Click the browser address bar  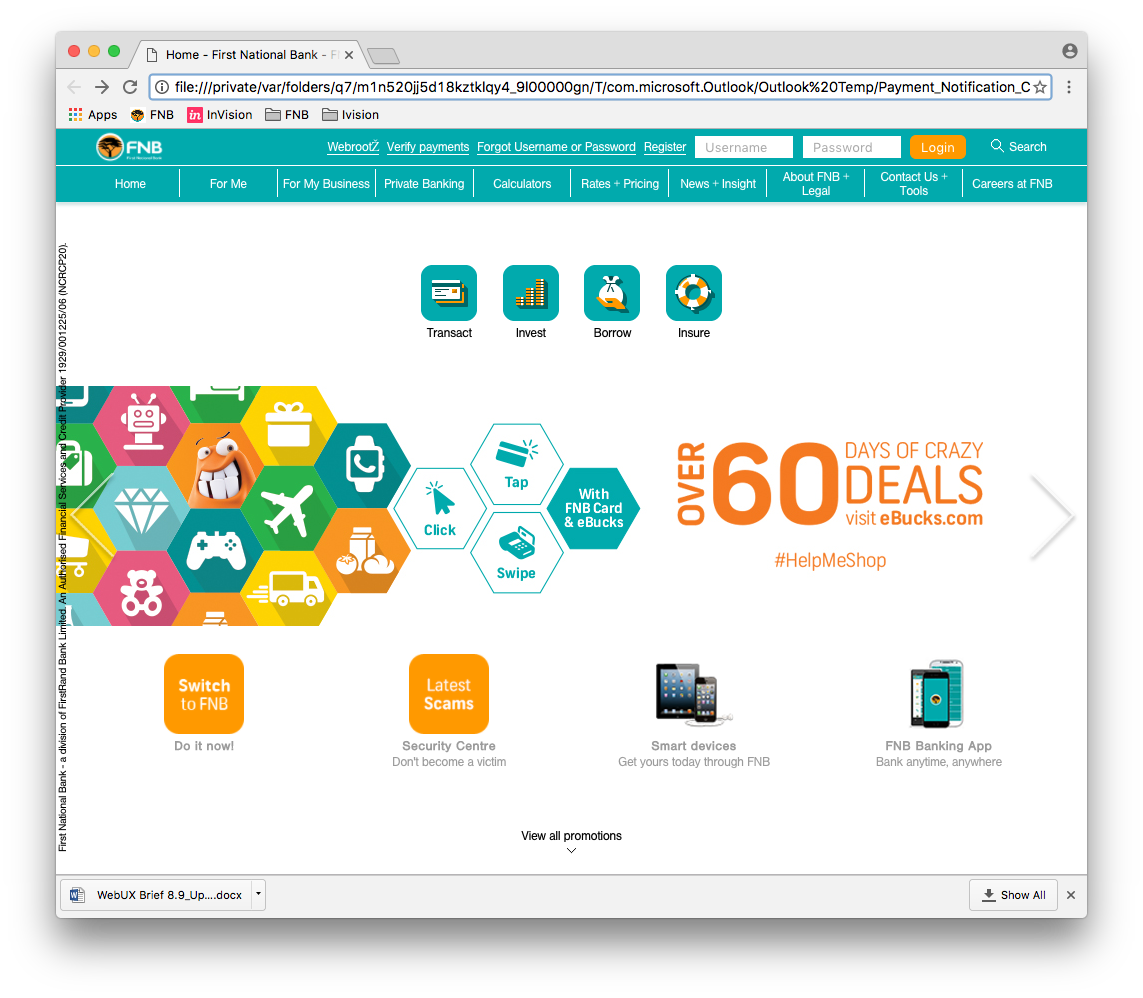[601, 87]
